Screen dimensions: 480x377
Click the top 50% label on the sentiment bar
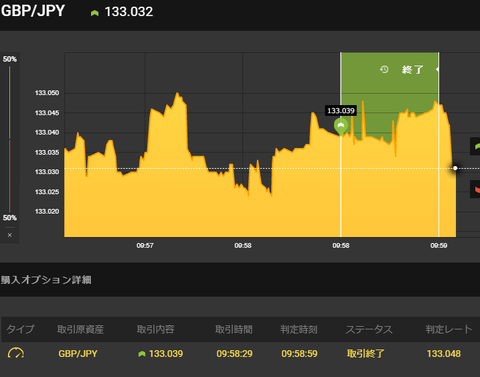click(10, 59)
